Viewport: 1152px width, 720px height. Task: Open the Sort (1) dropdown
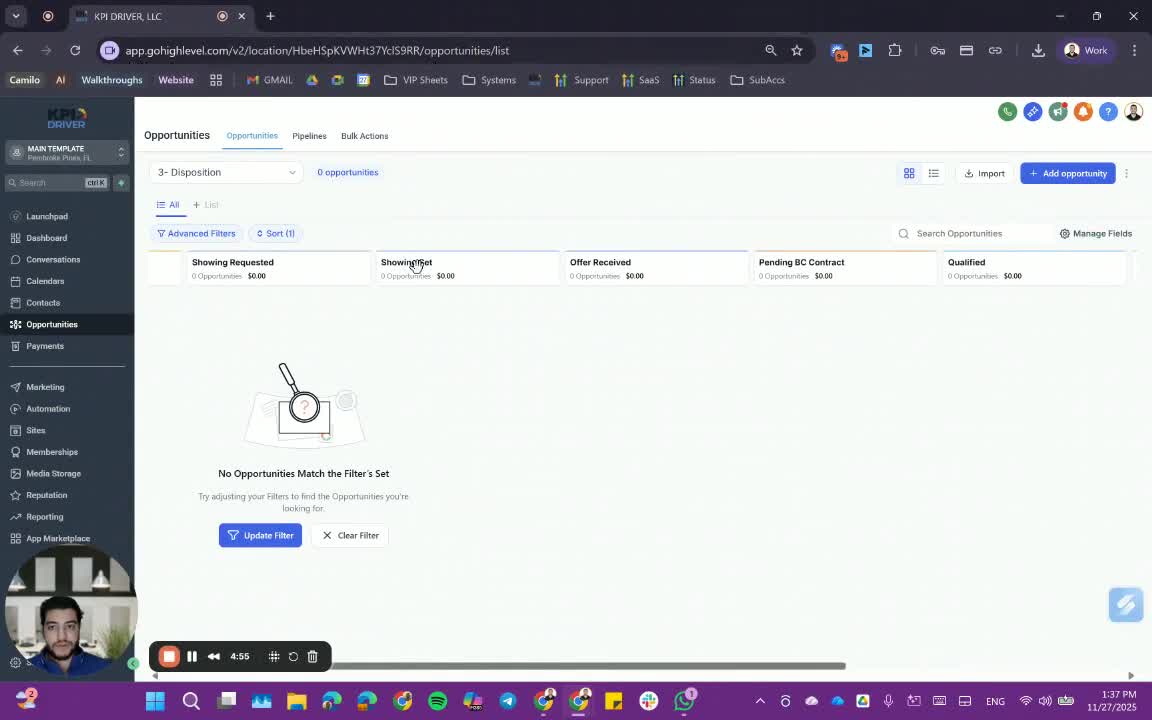276,234
